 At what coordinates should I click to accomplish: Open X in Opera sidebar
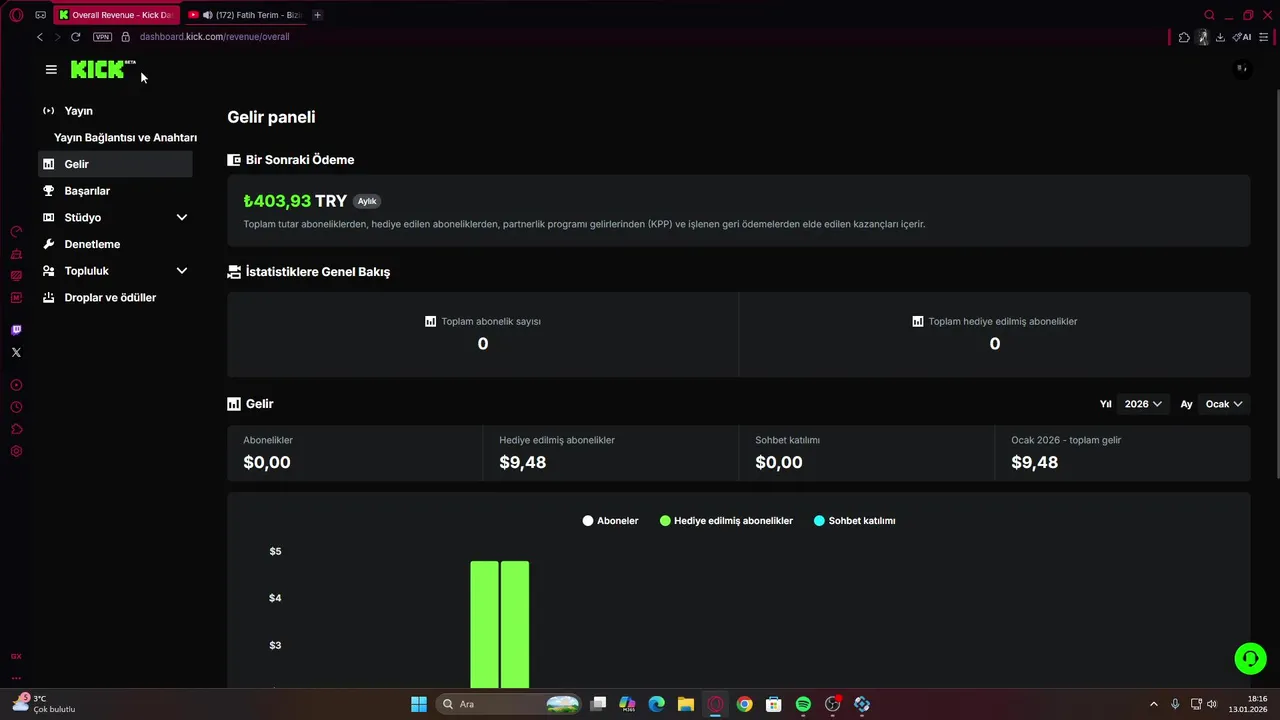(x=16, y=352)
